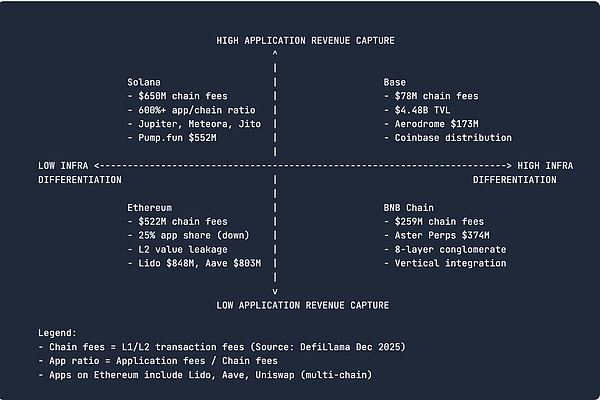Click the LOW APPLICATION REVENUE CAPTURE label
The width and height of the screenshot is (600, 400).
pos(305,304)
